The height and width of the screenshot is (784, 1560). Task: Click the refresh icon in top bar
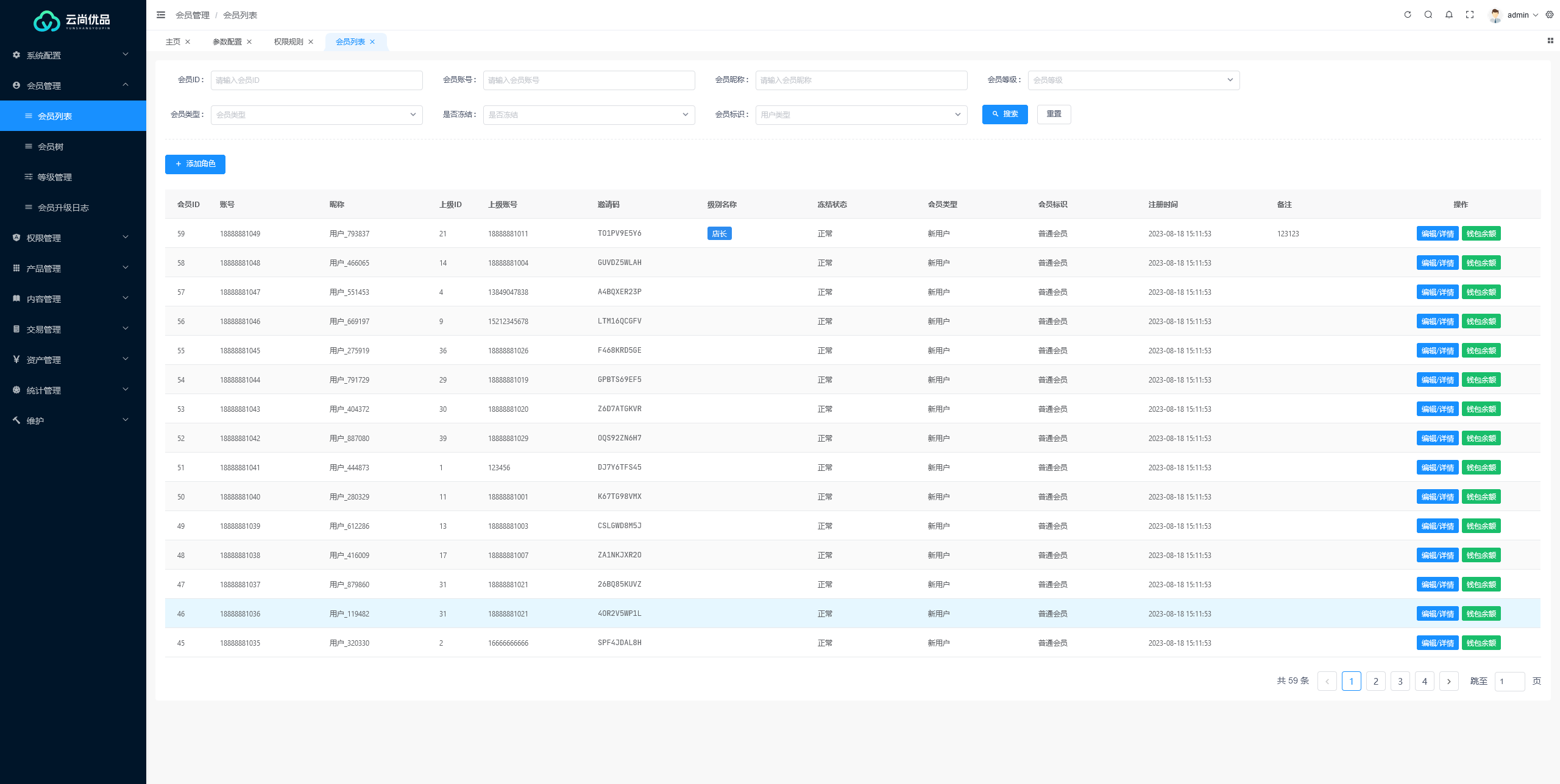point(1408,15)
